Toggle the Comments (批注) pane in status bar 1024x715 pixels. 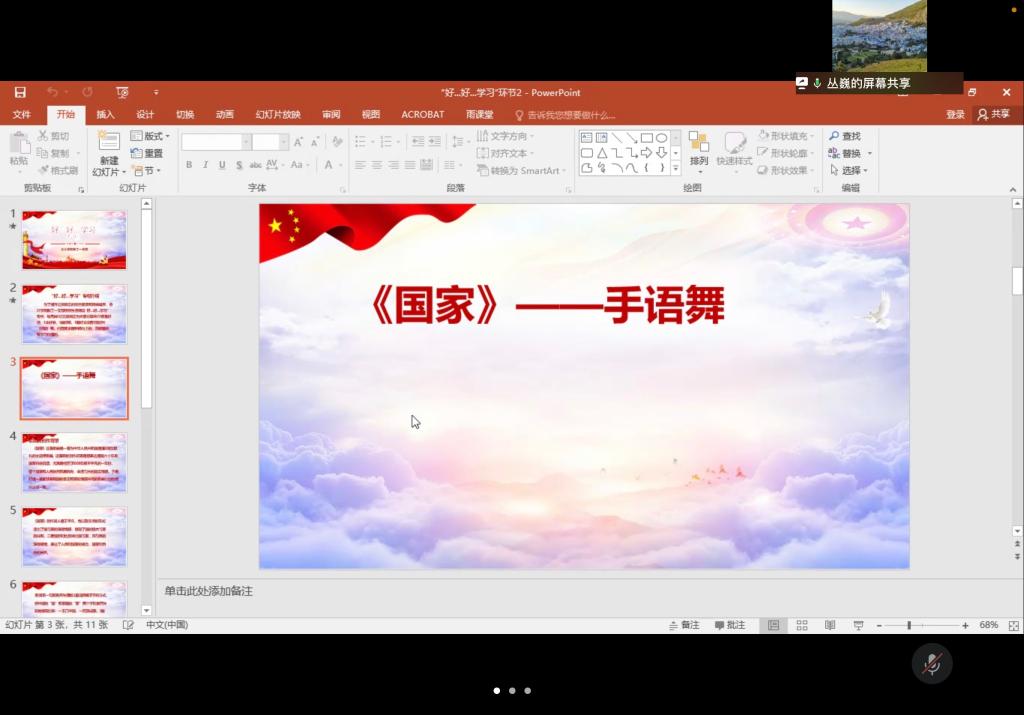point(730,625)
